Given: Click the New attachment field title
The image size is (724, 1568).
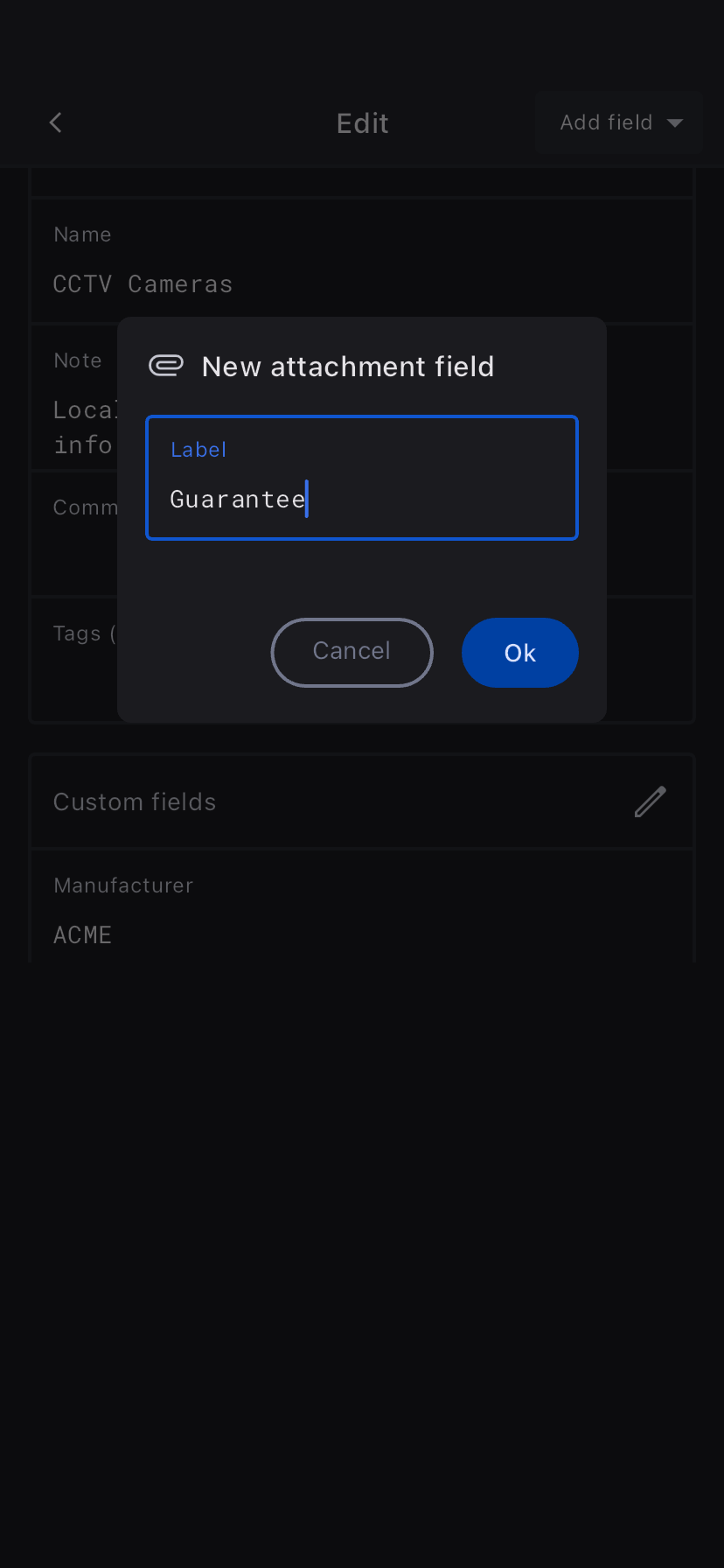Looking at the screenshot, I should coord(347,367).
